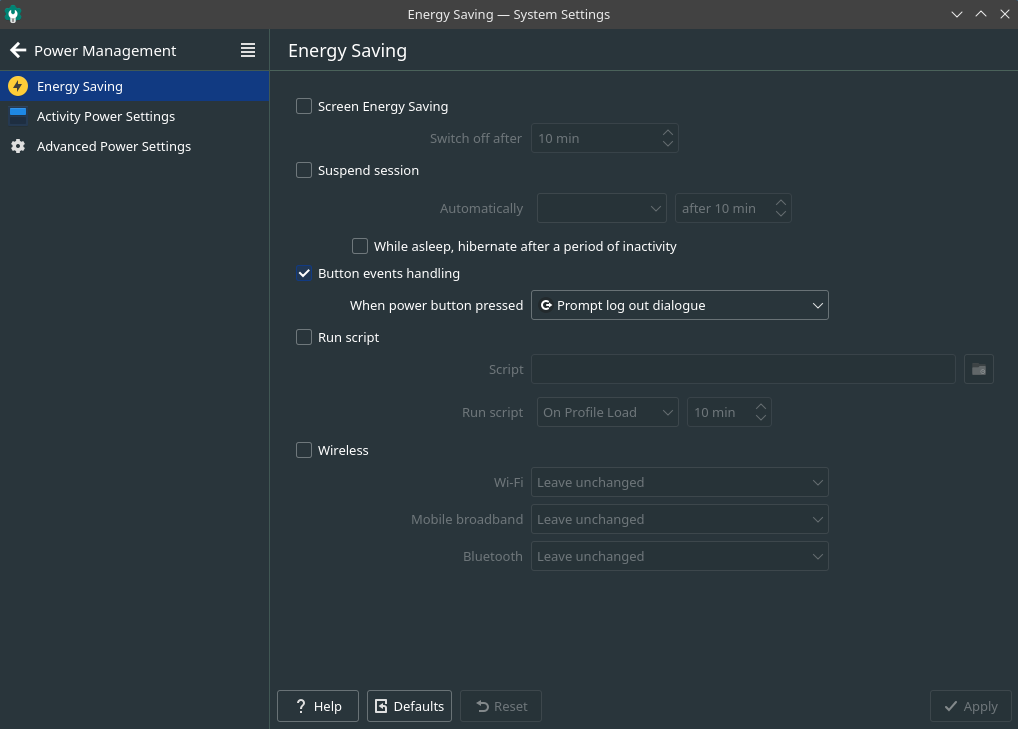Click the Script path input field
1018x729 pixels.
743,369
